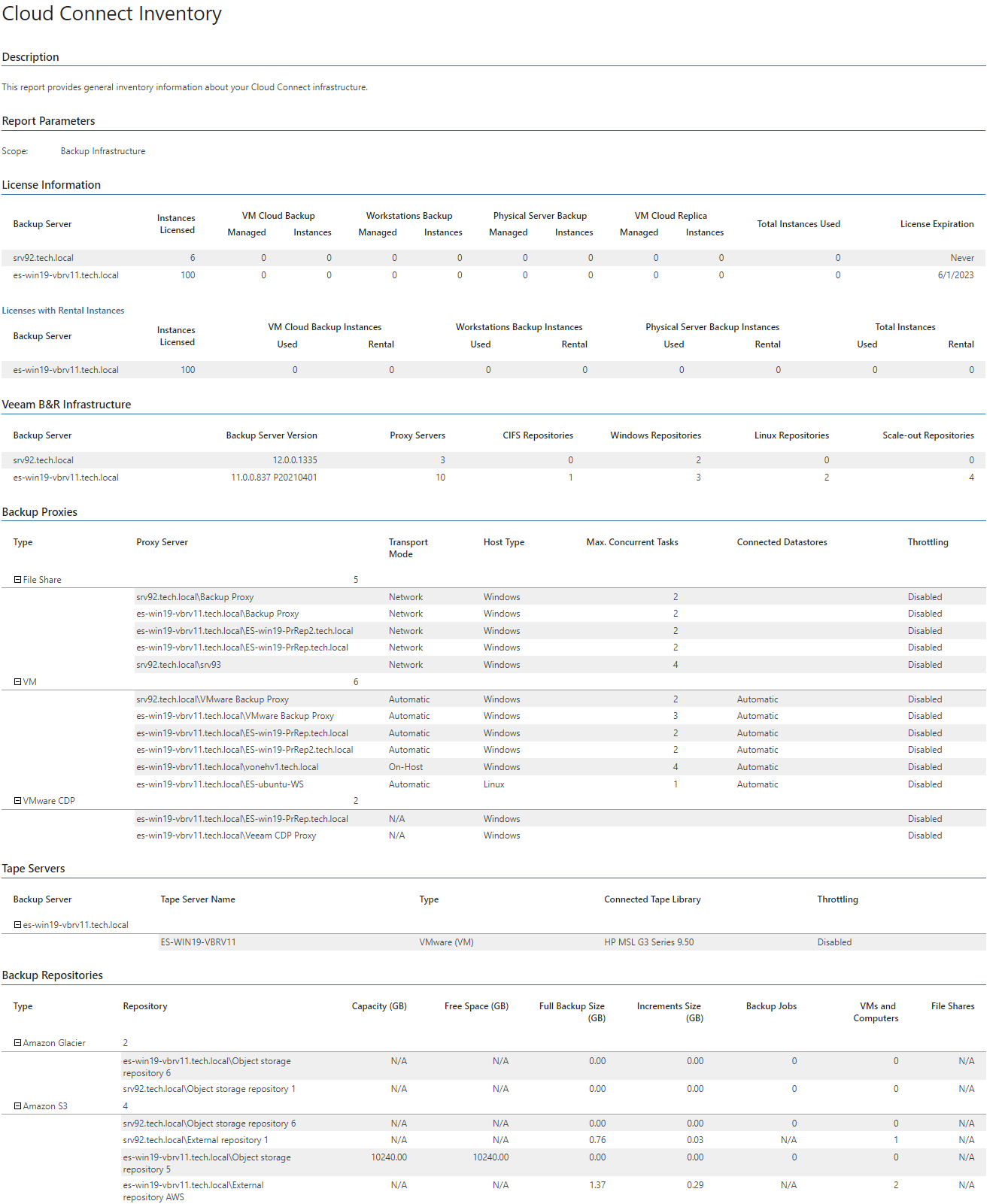Click the License Information section heading
The image size is (1002, 1204).
tap(51, 185)
